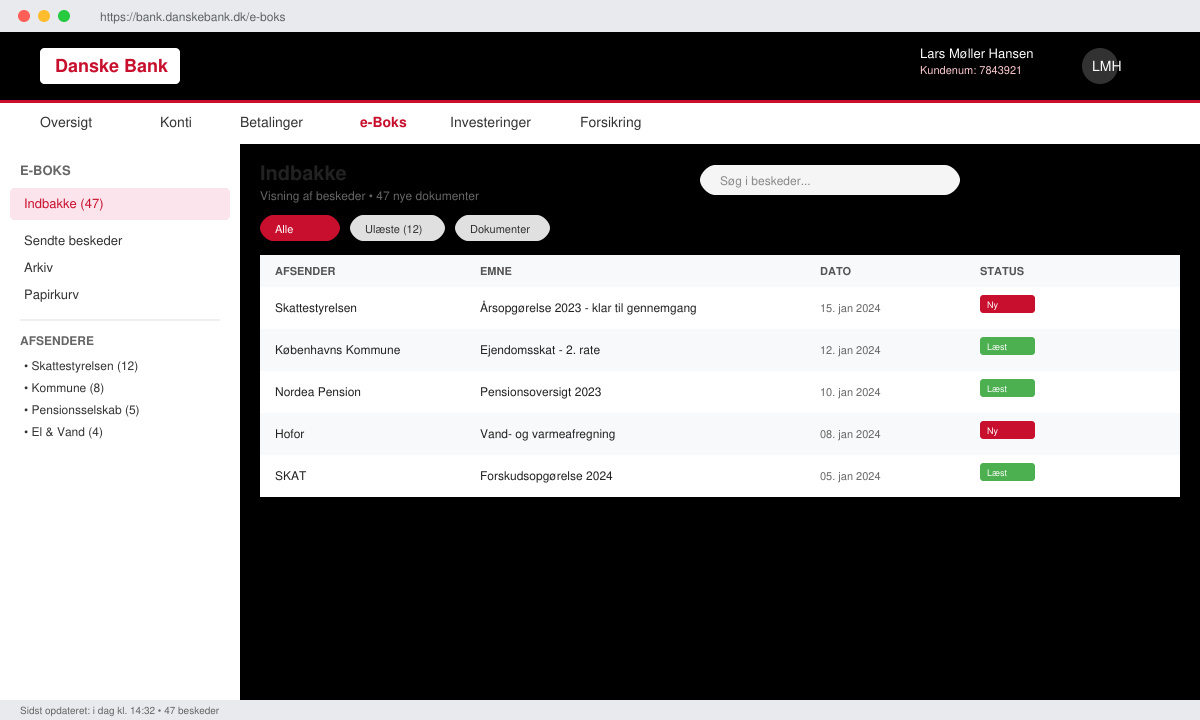Screen dimensions: 1200x720
Task: Open Pensionsoversigt 2023 message
Action: coord(541,392)
